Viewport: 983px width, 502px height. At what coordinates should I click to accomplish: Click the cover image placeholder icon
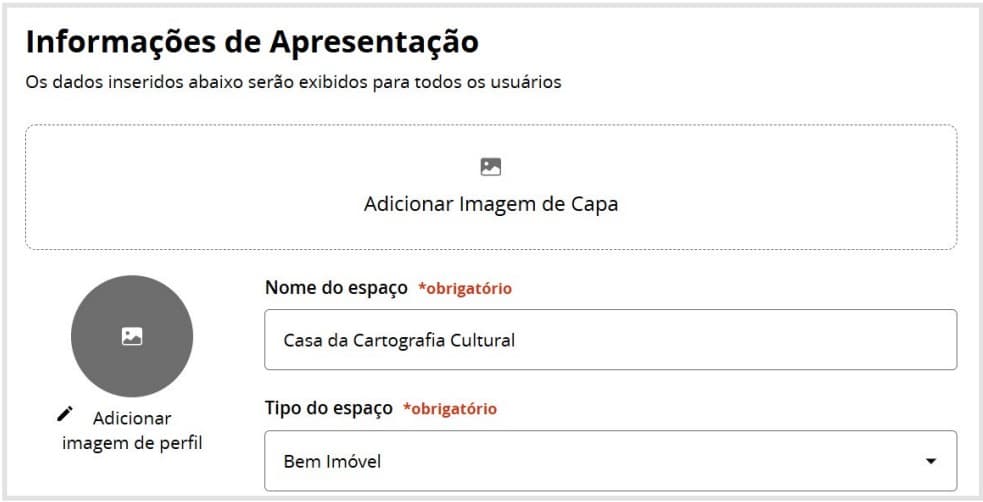click(490, 167)
